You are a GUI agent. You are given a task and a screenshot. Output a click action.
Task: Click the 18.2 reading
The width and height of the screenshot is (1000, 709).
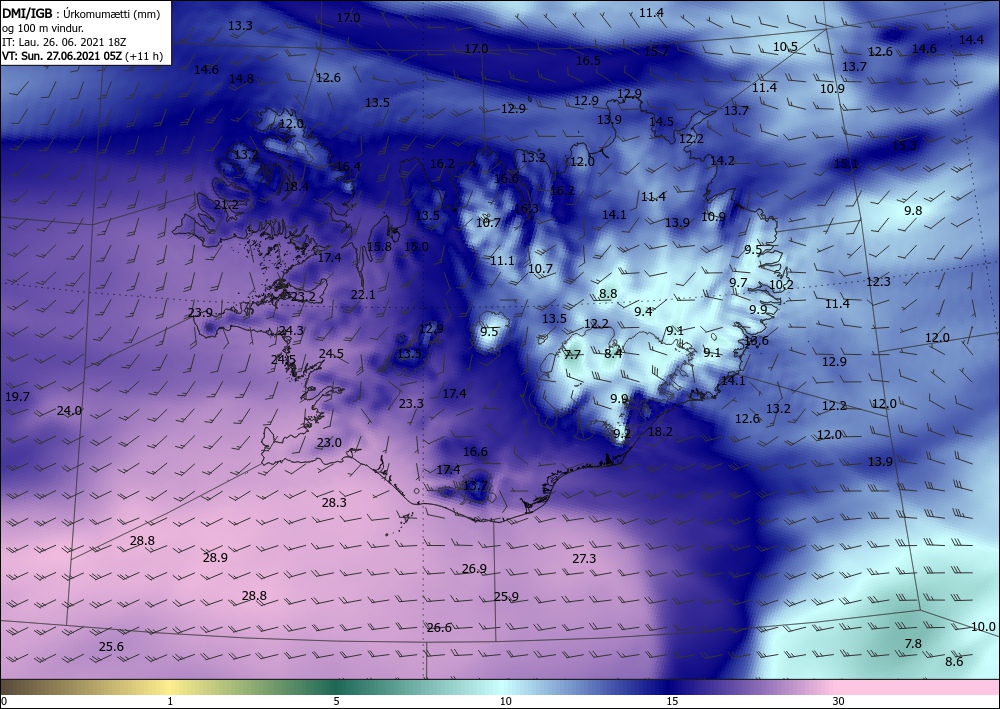point(660,432)
